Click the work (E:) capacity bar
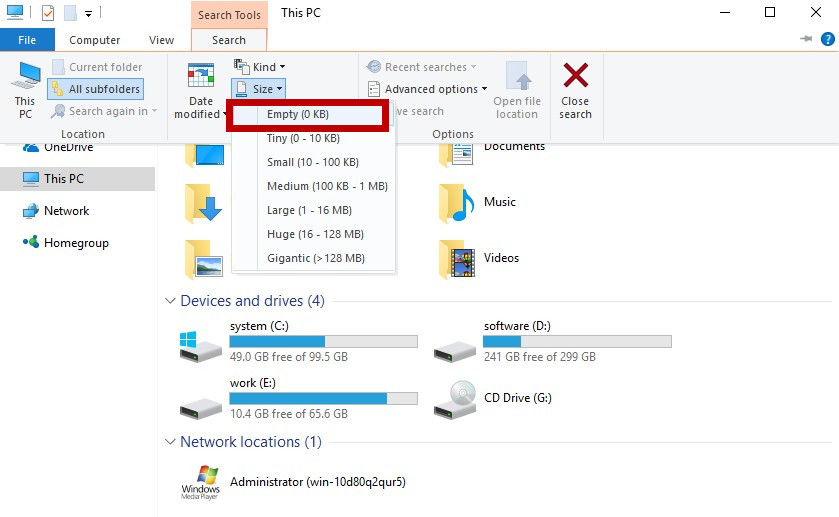This screenshot has height=517, width=839. 323,398
